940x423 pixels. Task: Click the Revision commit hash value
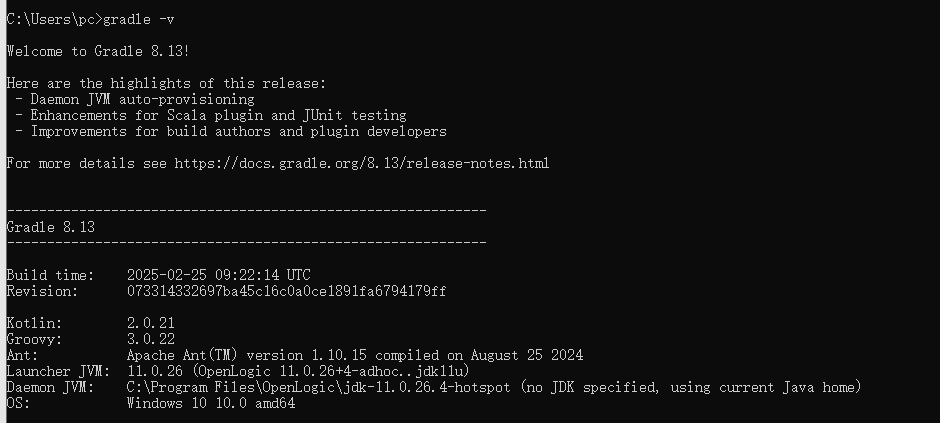[286, 291]
